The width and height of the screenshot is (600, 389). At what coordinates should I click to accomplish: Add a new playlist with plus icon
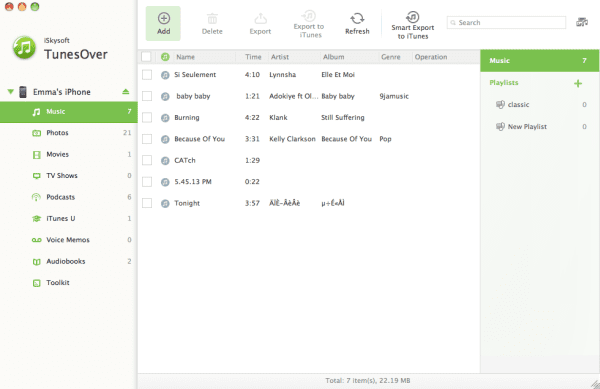pos(578,83)
